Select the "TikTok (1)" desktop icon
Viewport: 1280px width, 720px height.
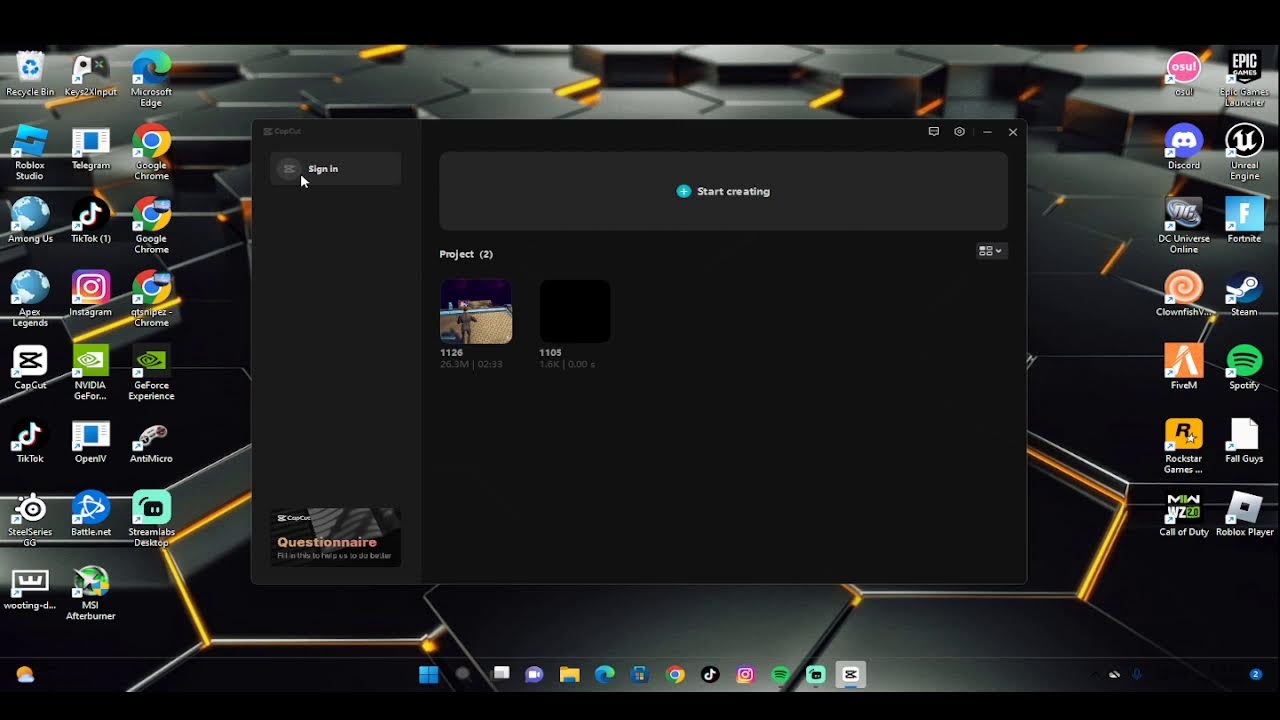point(91,221)
